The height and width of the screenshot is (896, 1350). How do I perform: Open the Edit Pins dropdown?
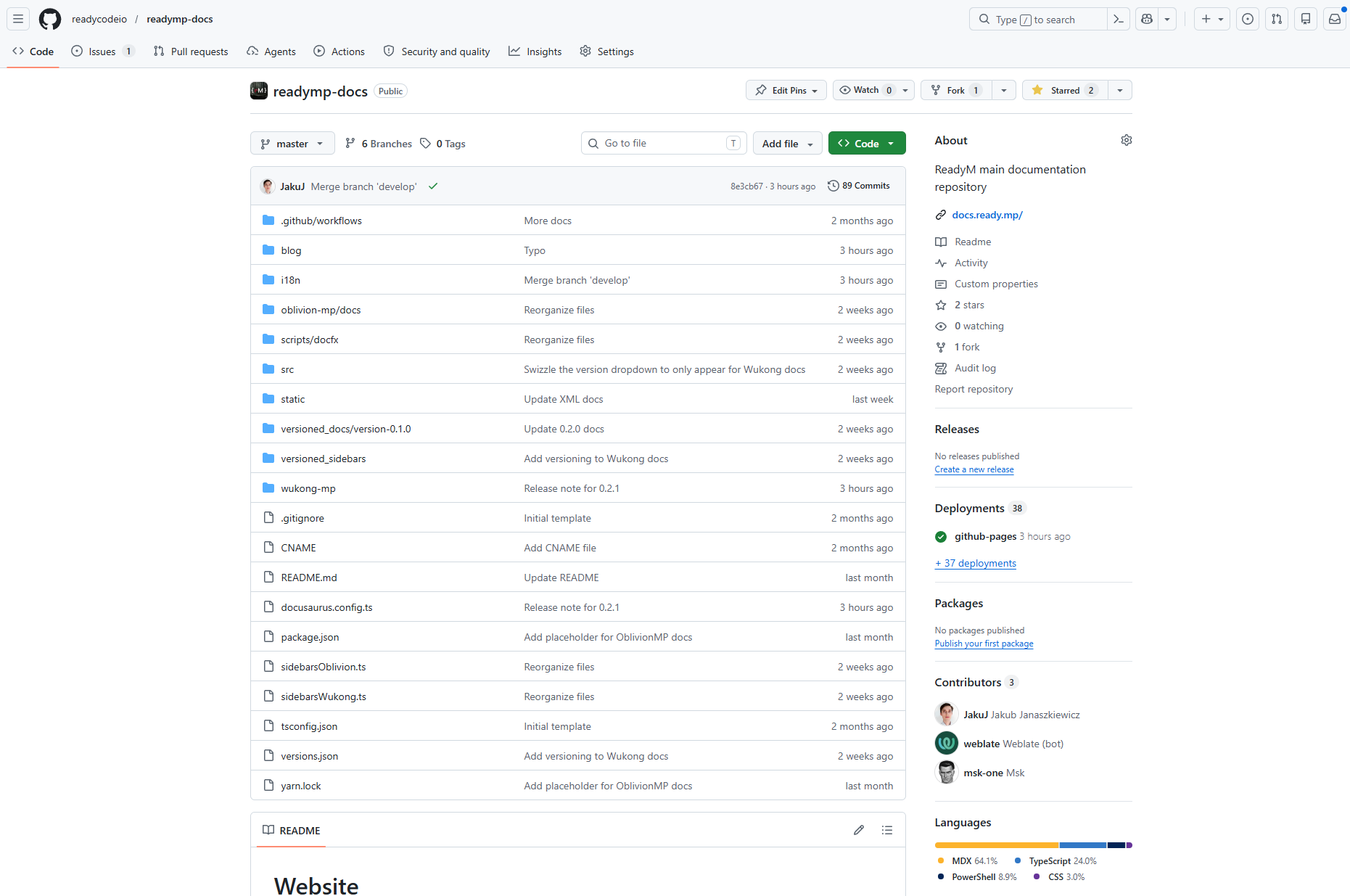786,90
